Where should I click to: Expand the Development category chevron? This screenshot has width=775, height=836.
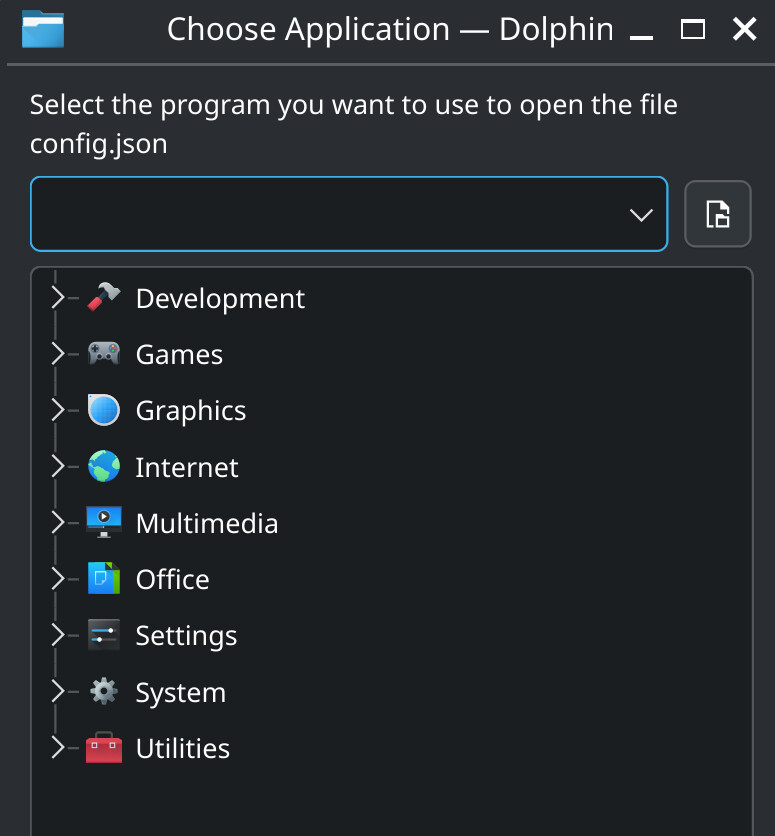point(58,297)
